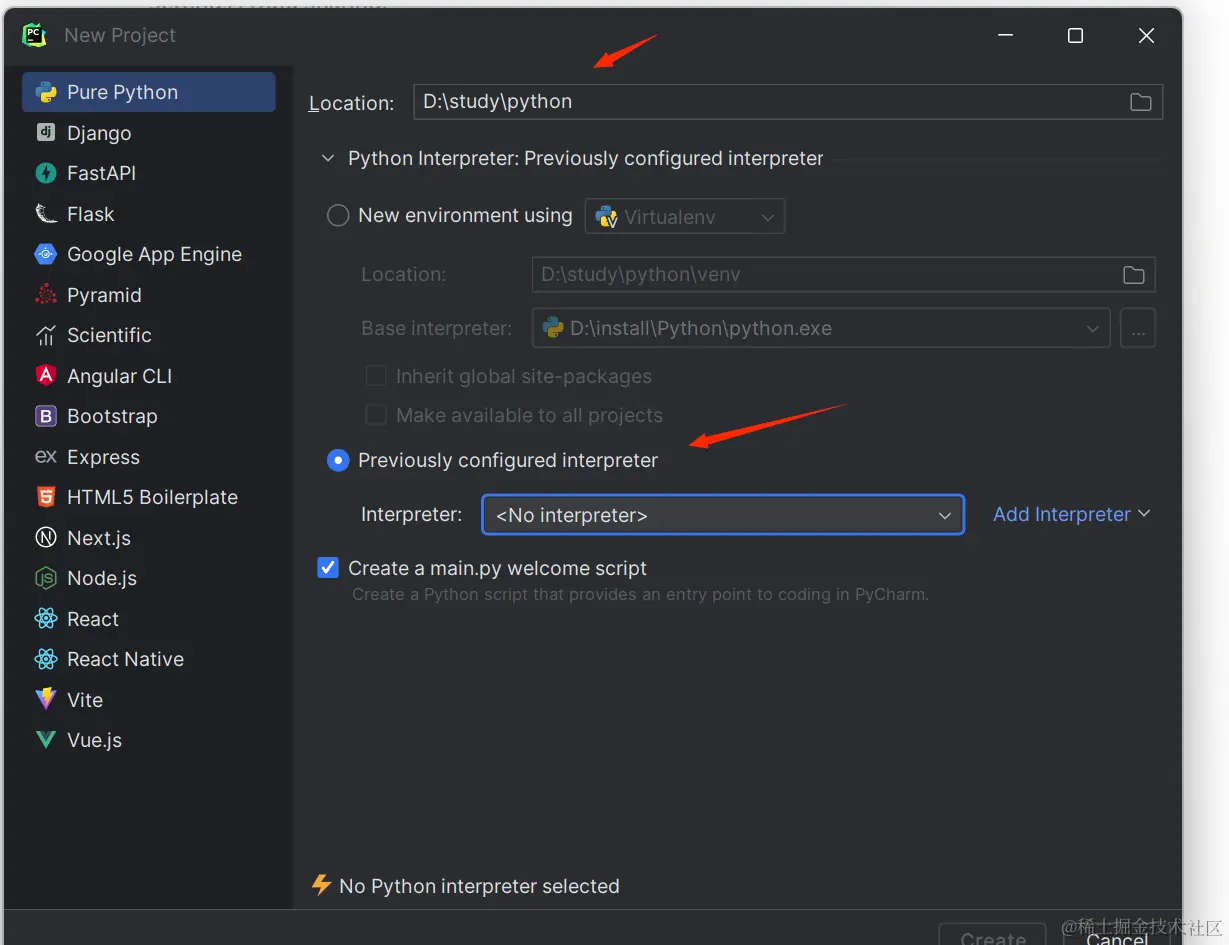Choose Vue.js in project type list
This screenshot has width=1229, height=945.
pos(149,740)
